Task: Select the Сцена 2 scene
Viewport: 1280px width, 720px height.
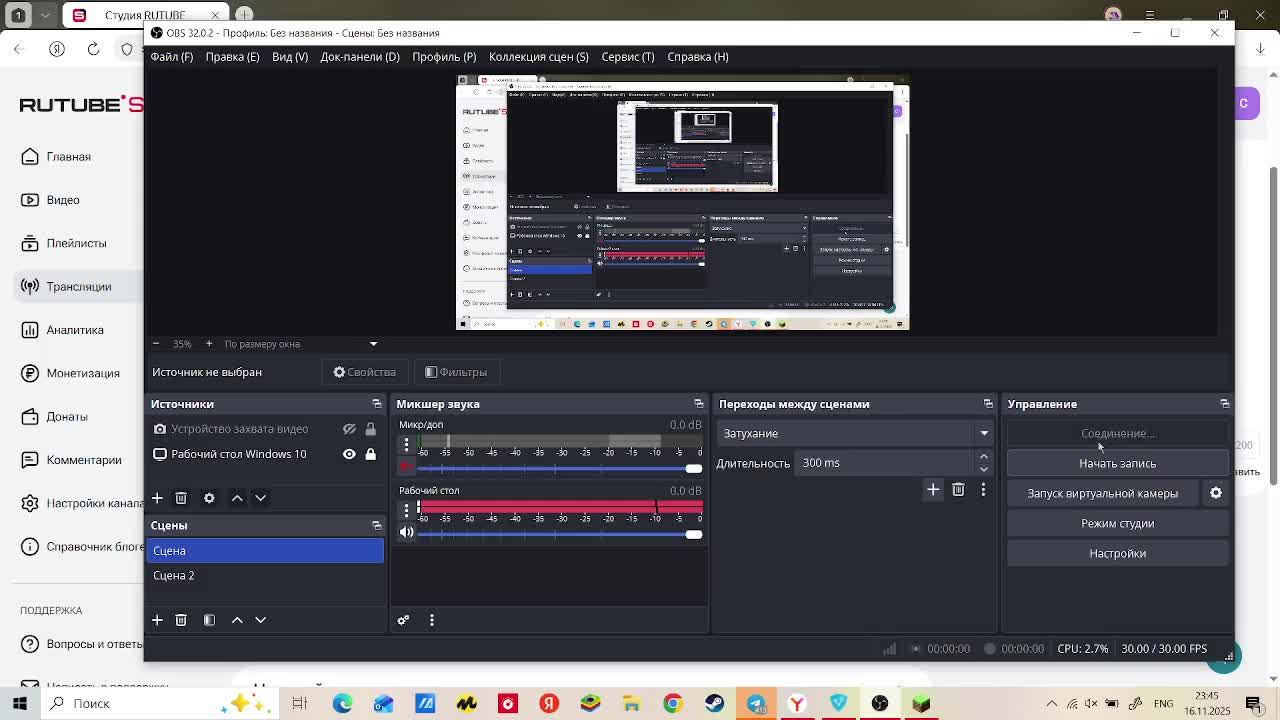Action: (x=265, y=575)
